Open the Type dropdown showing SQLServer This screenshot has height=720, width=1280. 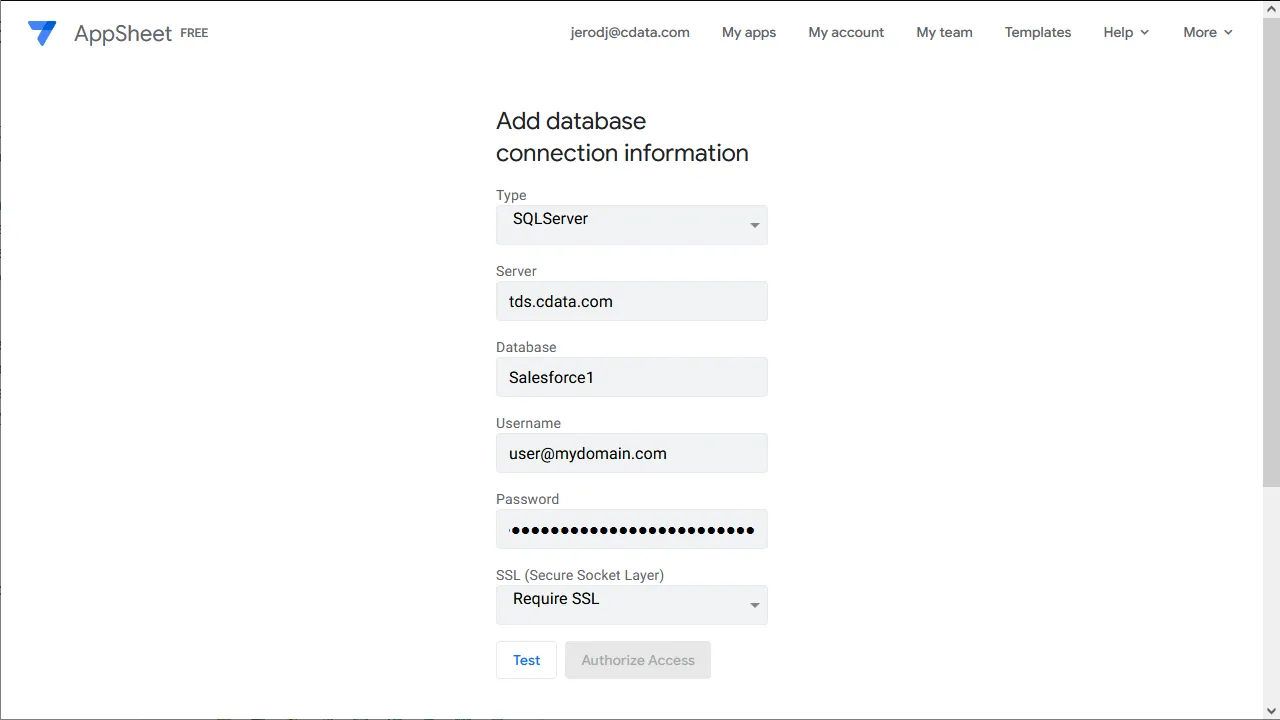[620, 224]
